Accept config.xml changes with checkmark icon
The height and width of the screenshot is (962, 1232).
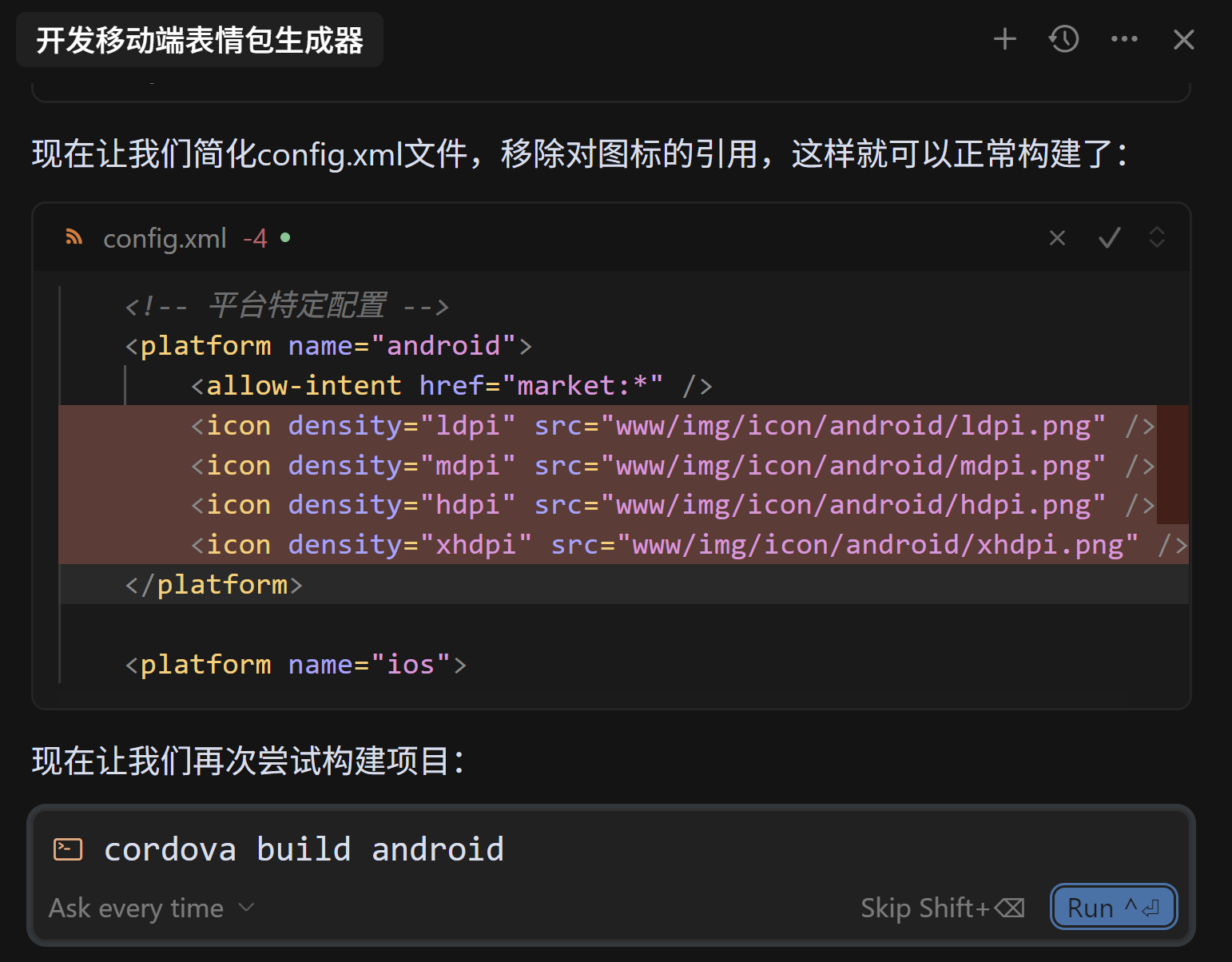[x=1109, y=238]
